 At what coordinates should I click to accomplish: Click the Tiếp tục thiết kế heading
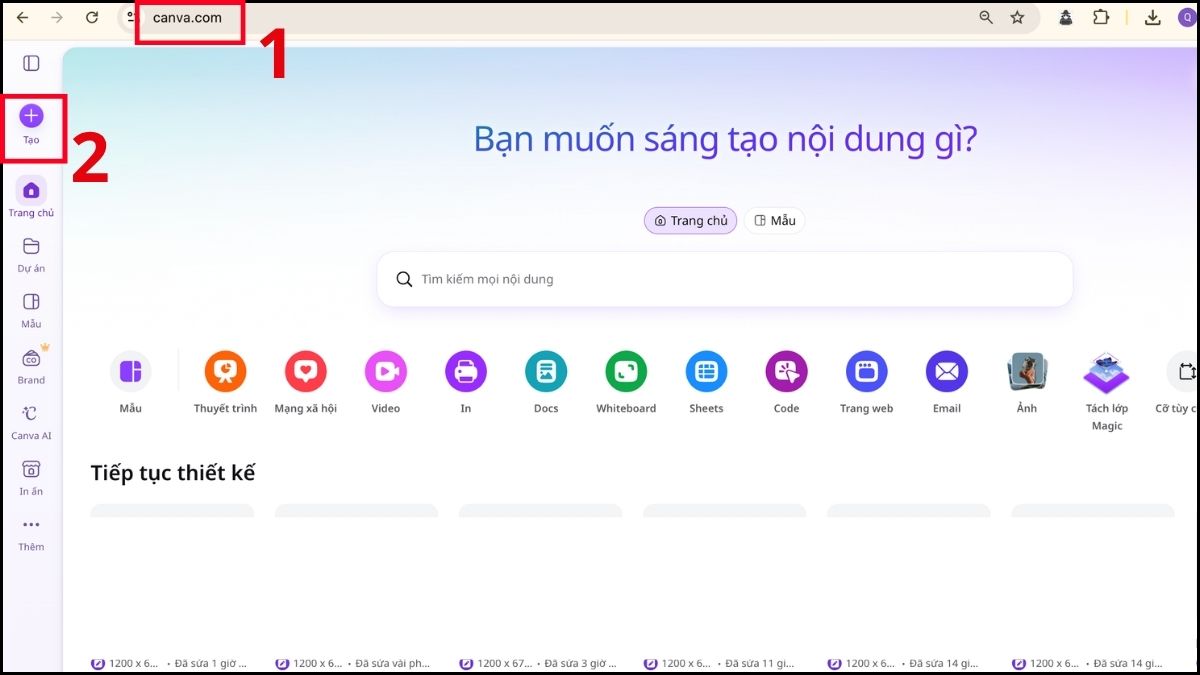[173, 473]
